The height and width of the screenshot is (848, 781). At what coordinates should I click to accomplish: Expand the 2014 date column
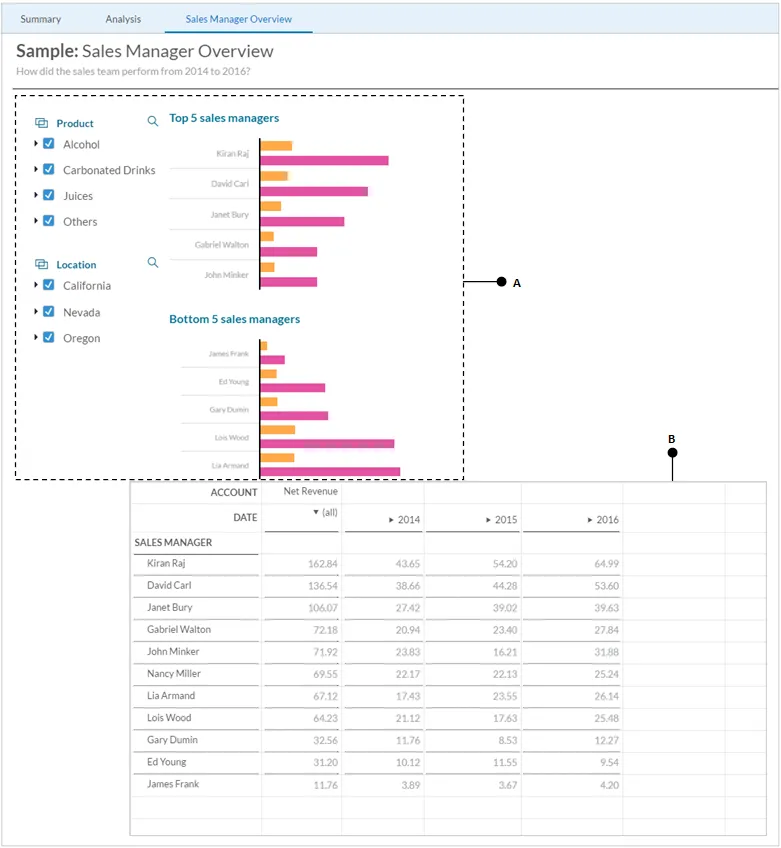tap(391, 520)
